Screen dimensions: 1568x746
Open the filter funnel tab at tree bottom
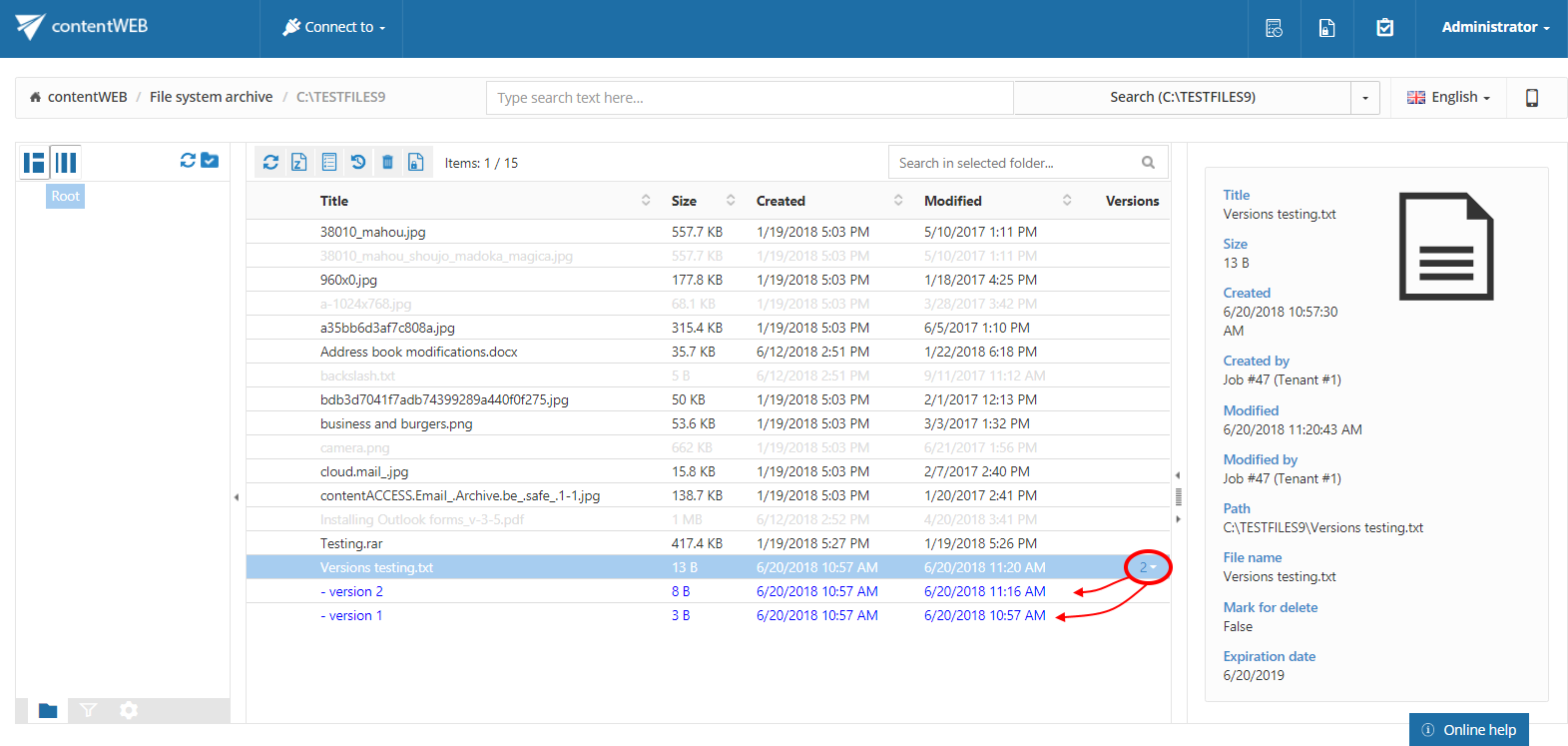pyautogui.click(x=89, y=710)
